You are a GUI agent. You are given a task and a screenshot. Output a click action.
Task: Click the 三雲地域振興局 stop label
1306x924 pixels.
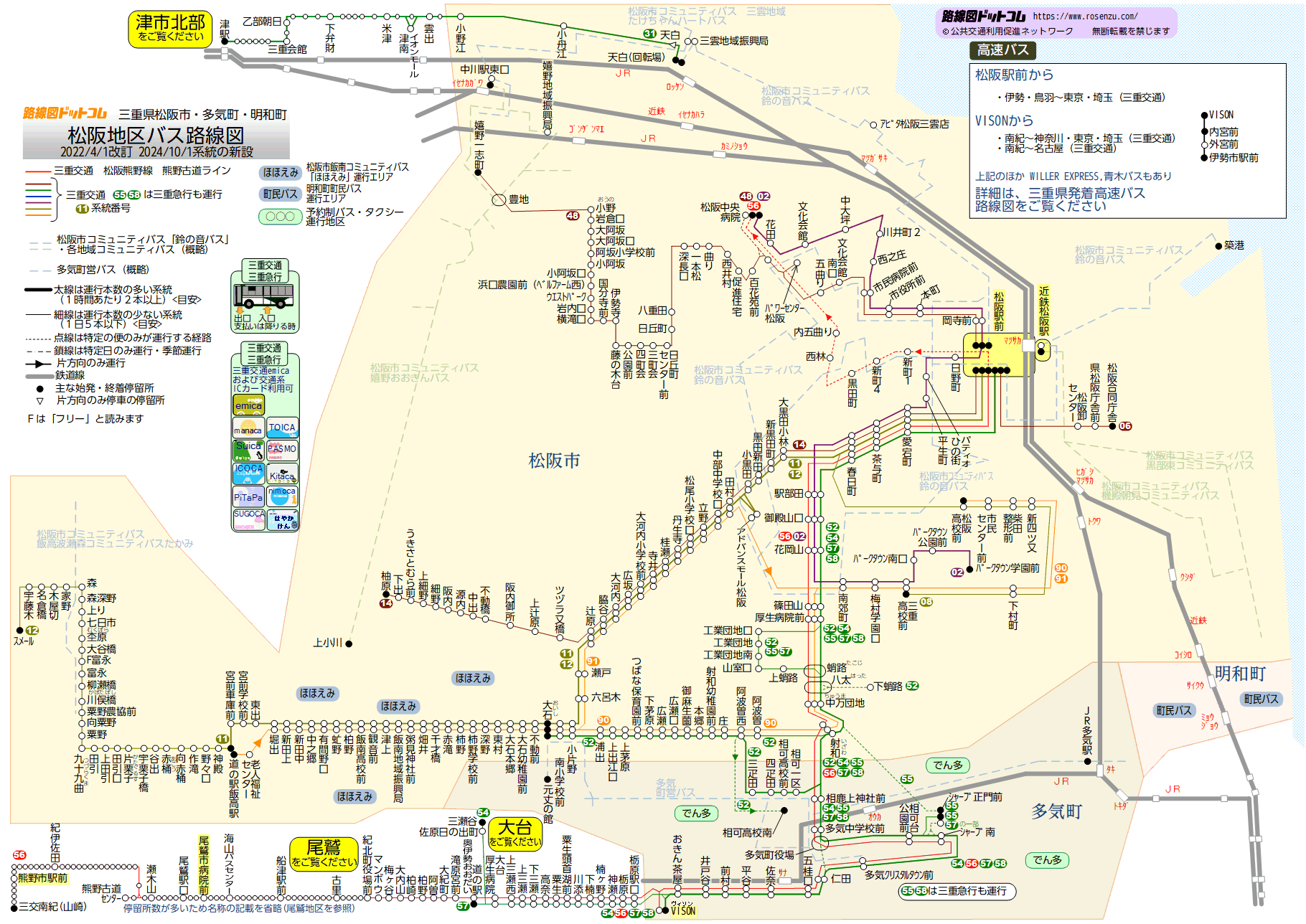pos(733,41)
